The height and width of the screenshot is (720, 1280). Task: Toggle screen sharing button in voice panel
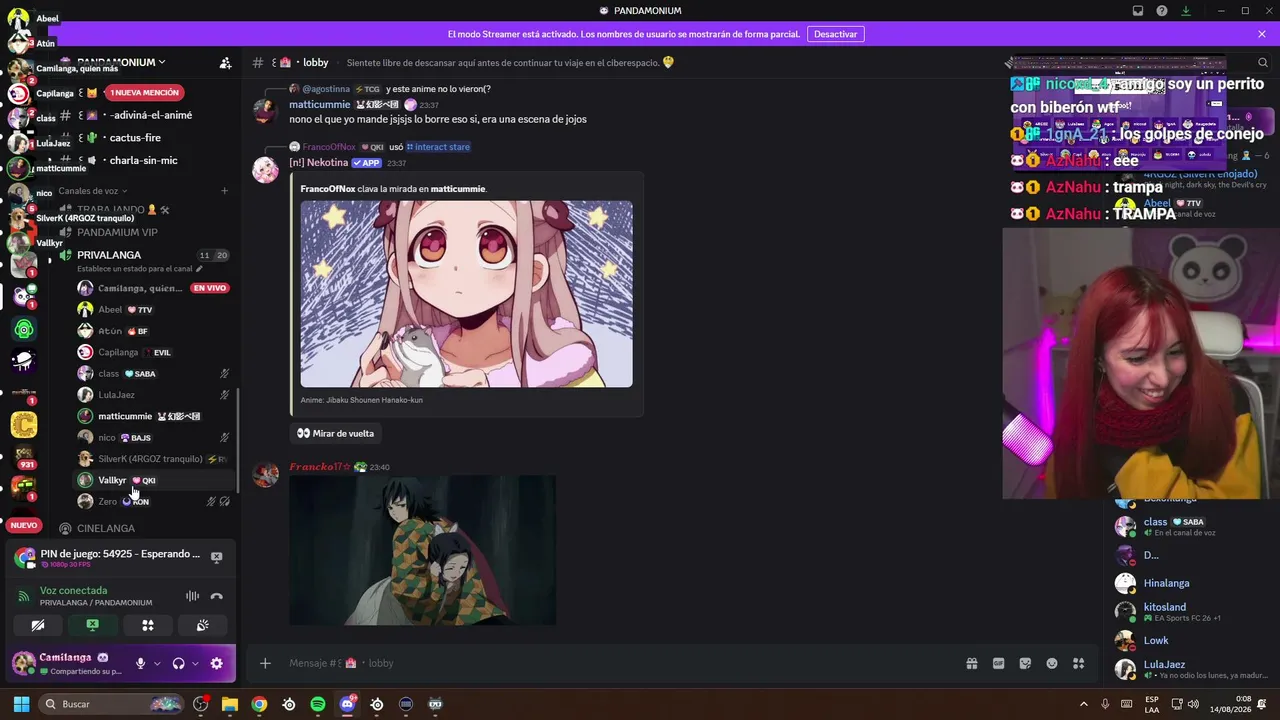(x=93, y=625)
